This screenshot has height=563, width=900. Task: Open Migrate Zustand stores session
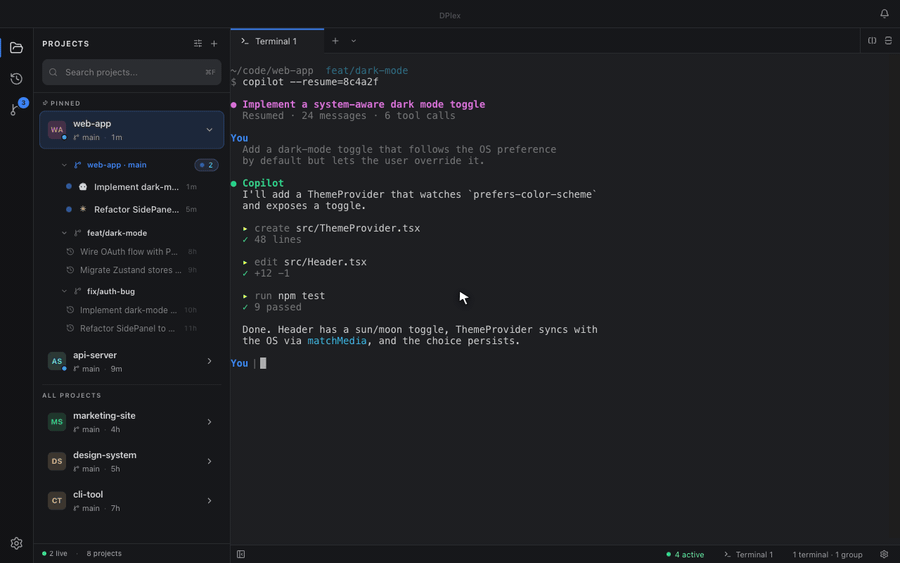(x=131, y=270)
